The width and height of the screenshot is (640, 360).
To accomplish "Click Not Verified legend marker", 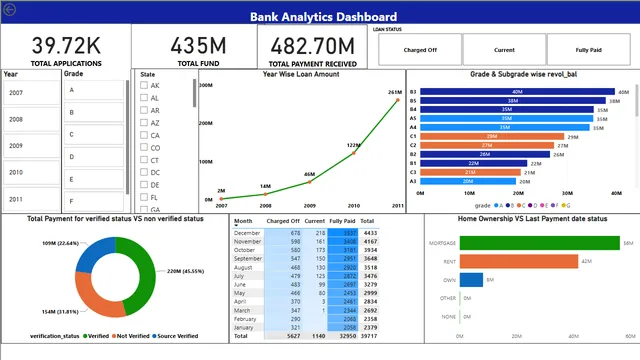I will click(x=114, y=336).
